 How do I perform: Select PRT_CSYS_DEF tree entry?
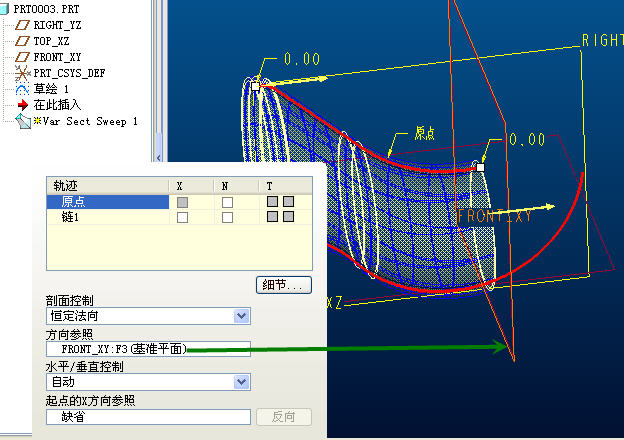pyautogui.click(x=69, y=73)
